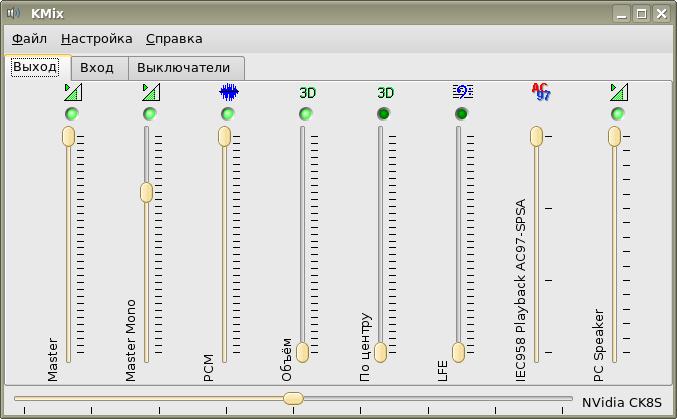
Task: Click the PC Speaker channel icon
Action: 619,92
